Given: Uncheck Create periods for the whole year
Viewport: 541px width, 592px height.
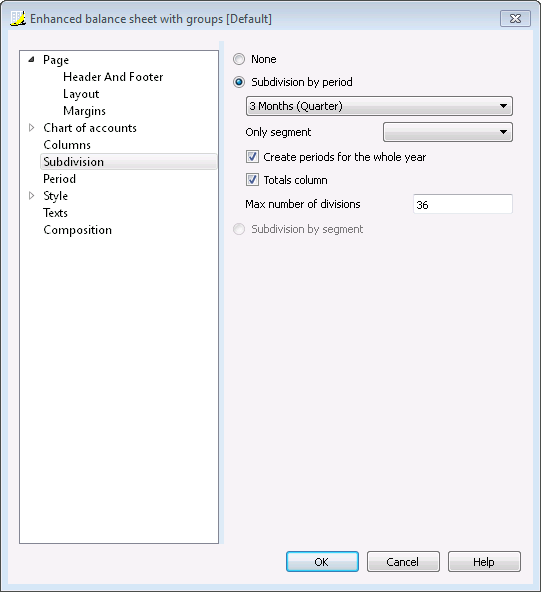Looking at the screenshot, I should click(x=252, y=157).
